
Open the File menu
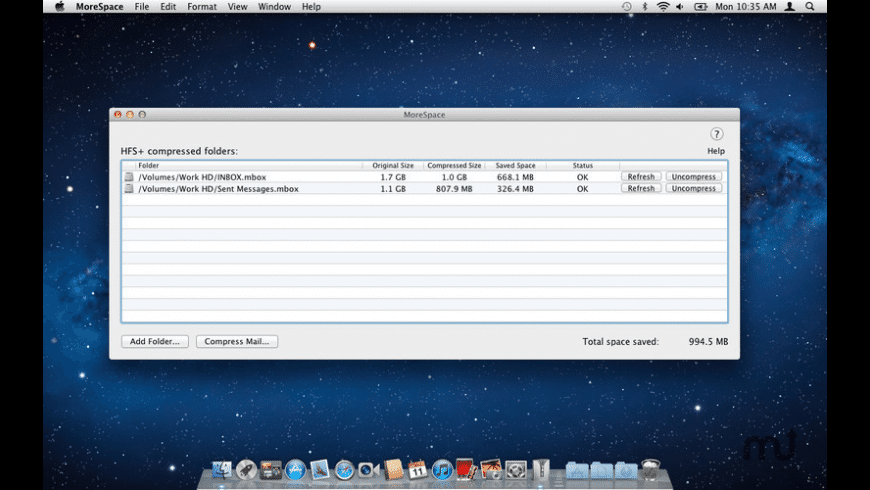point(141,7)
